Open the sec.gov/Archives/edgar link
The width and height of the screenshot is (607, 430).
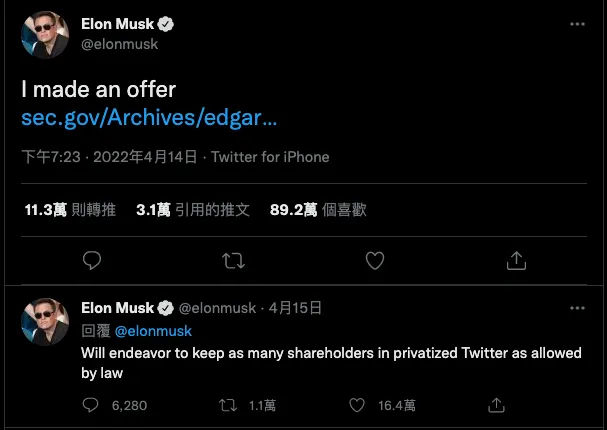tap(149, 119)
